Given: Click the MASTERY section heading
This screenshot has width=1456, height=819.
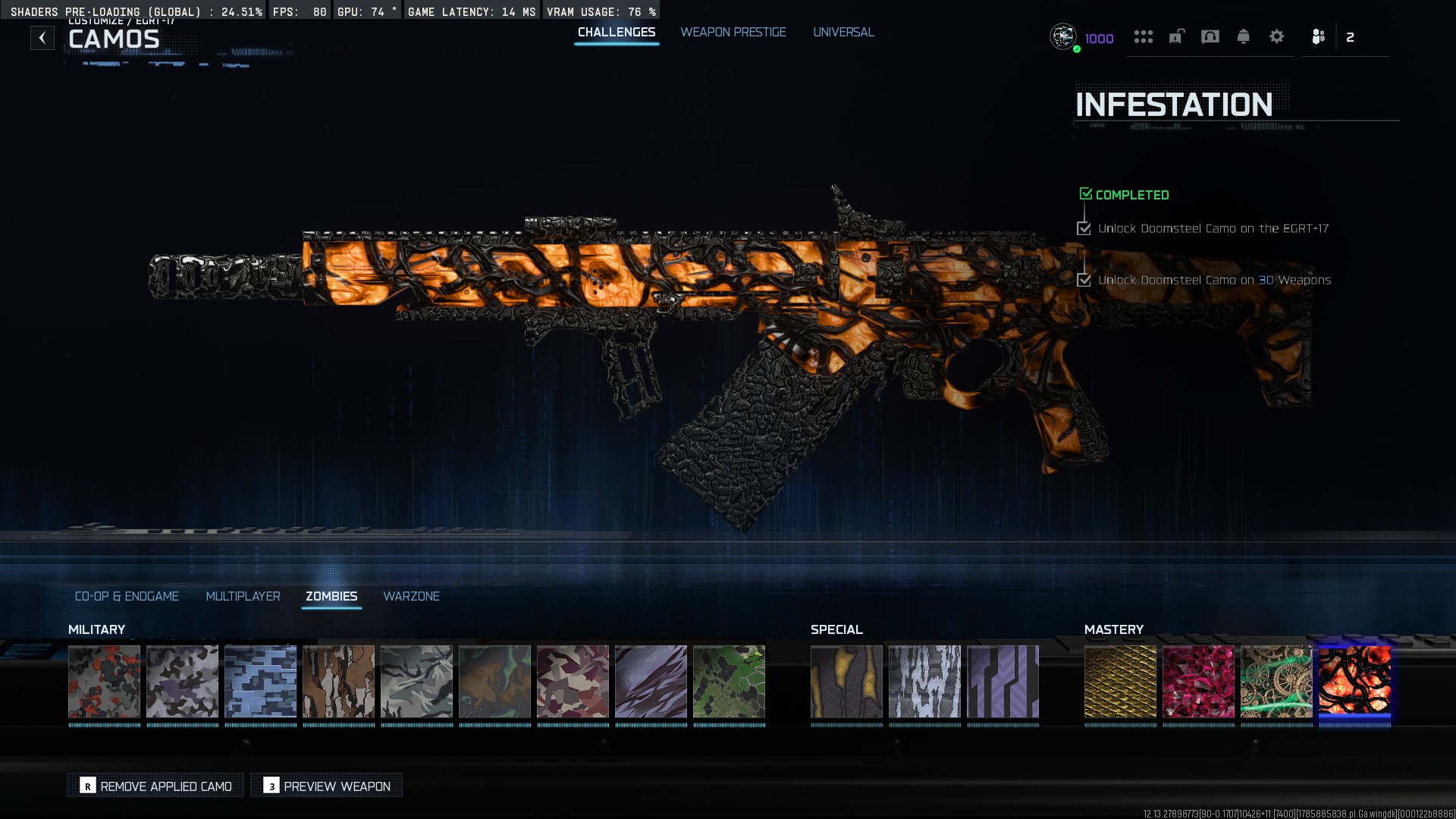Looking at the screenshot, I should [1114, 629].
